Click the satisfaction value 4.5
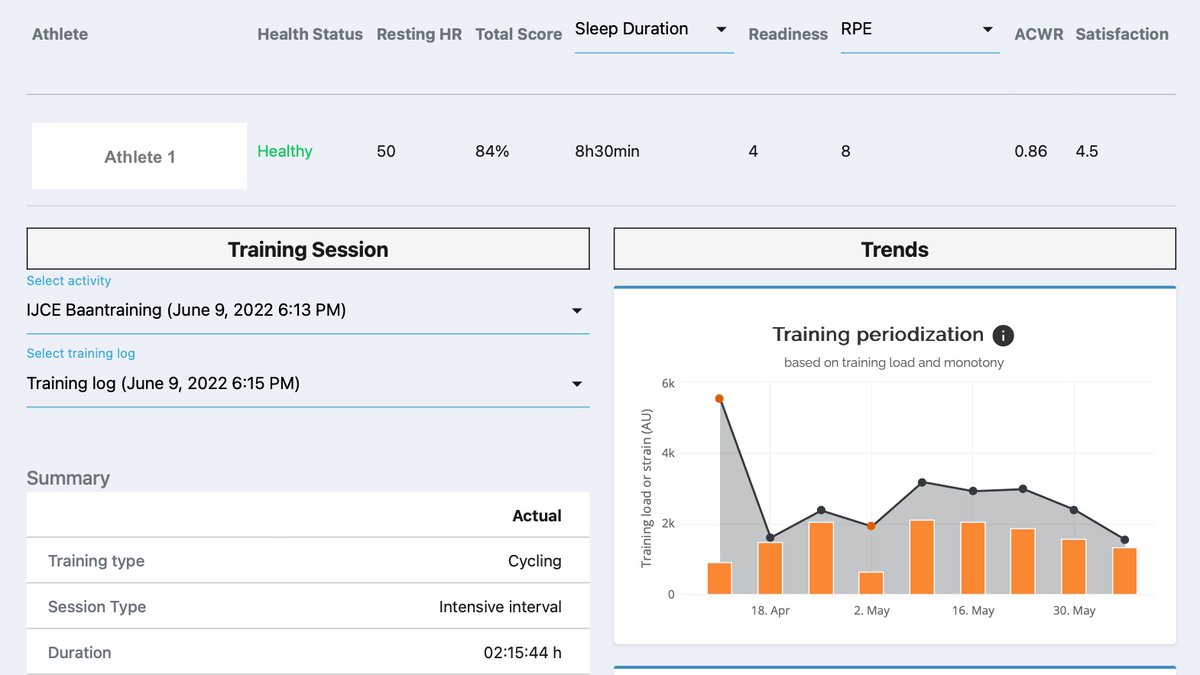 1087,151
